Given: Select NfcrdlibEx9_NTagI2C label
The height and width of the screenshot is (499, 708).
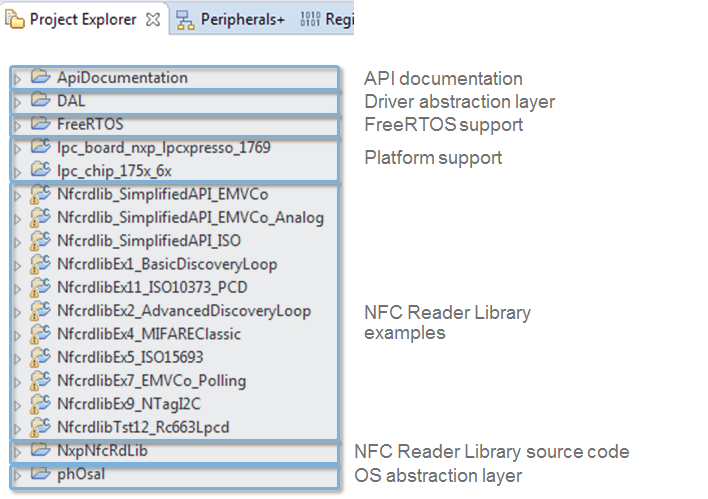Looking at the screenshot, I should pyautogui.click(x=129, y=404).
